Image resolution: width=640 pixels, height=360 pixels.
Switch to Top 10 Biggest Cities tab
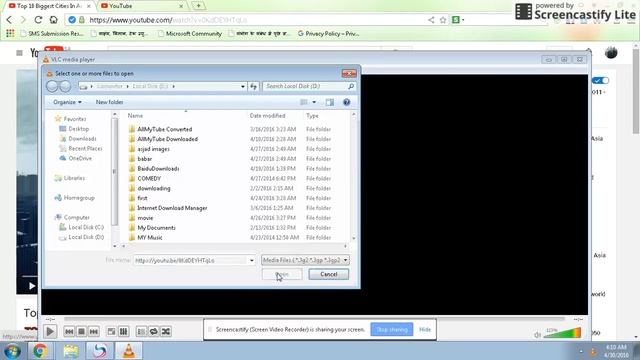click(x=49, y=6)
